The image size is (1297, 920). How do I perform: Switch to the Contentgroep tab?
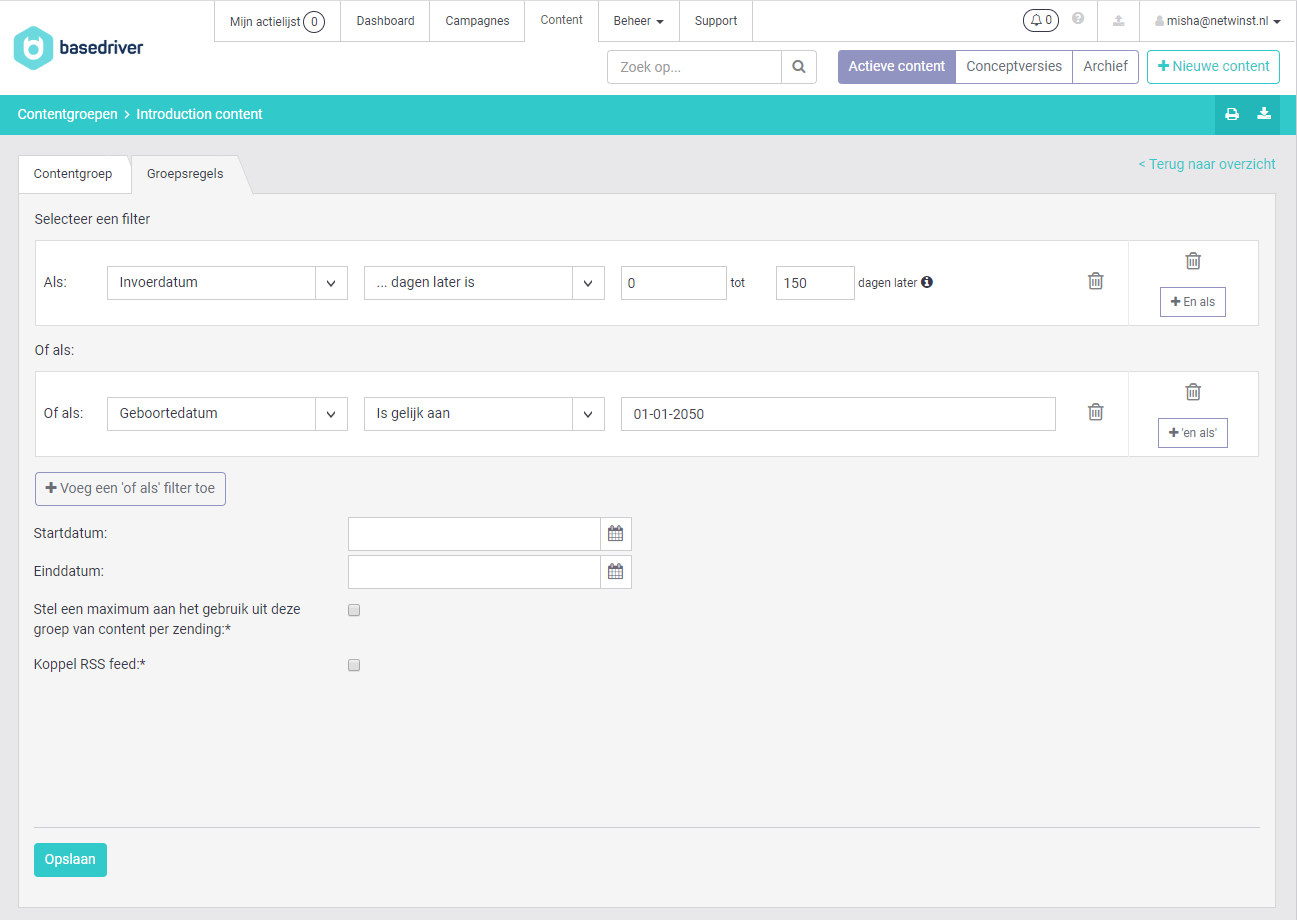click(73, 174)
